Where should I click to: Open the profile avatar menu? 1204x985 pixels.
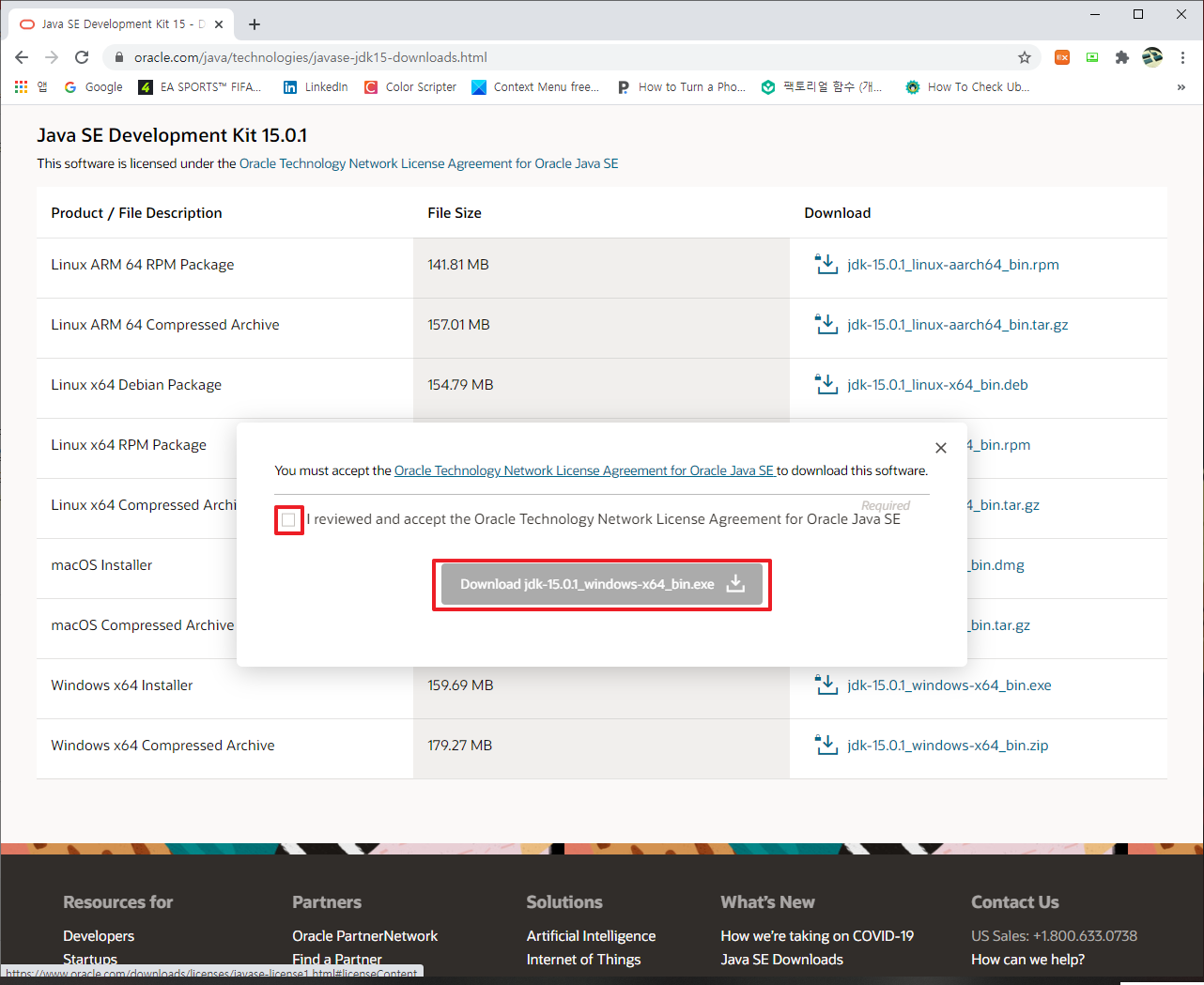[x=1152, y=57]
